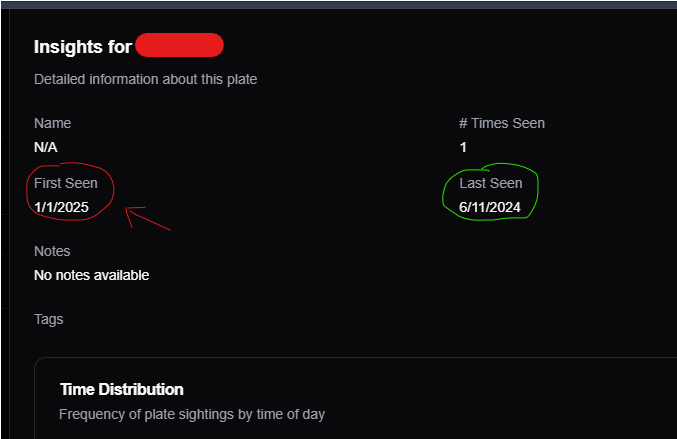Screen dimensions: 677x439
Task: Select 'Detailed information about this plate' subtitle
Action: click(x=146, y=79)
